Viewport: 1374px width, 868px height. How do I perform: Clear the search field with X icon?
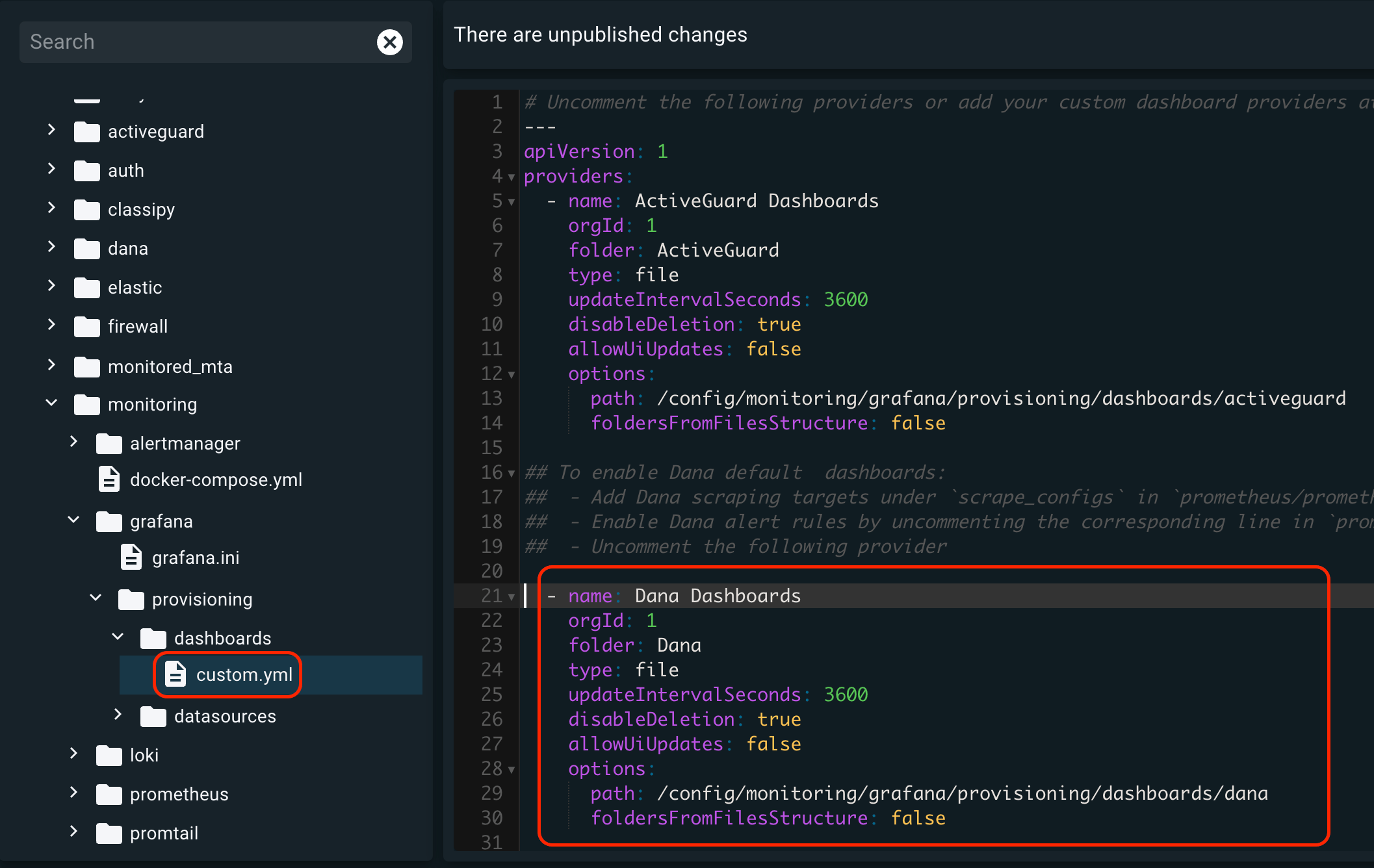[x=390, y=42]
